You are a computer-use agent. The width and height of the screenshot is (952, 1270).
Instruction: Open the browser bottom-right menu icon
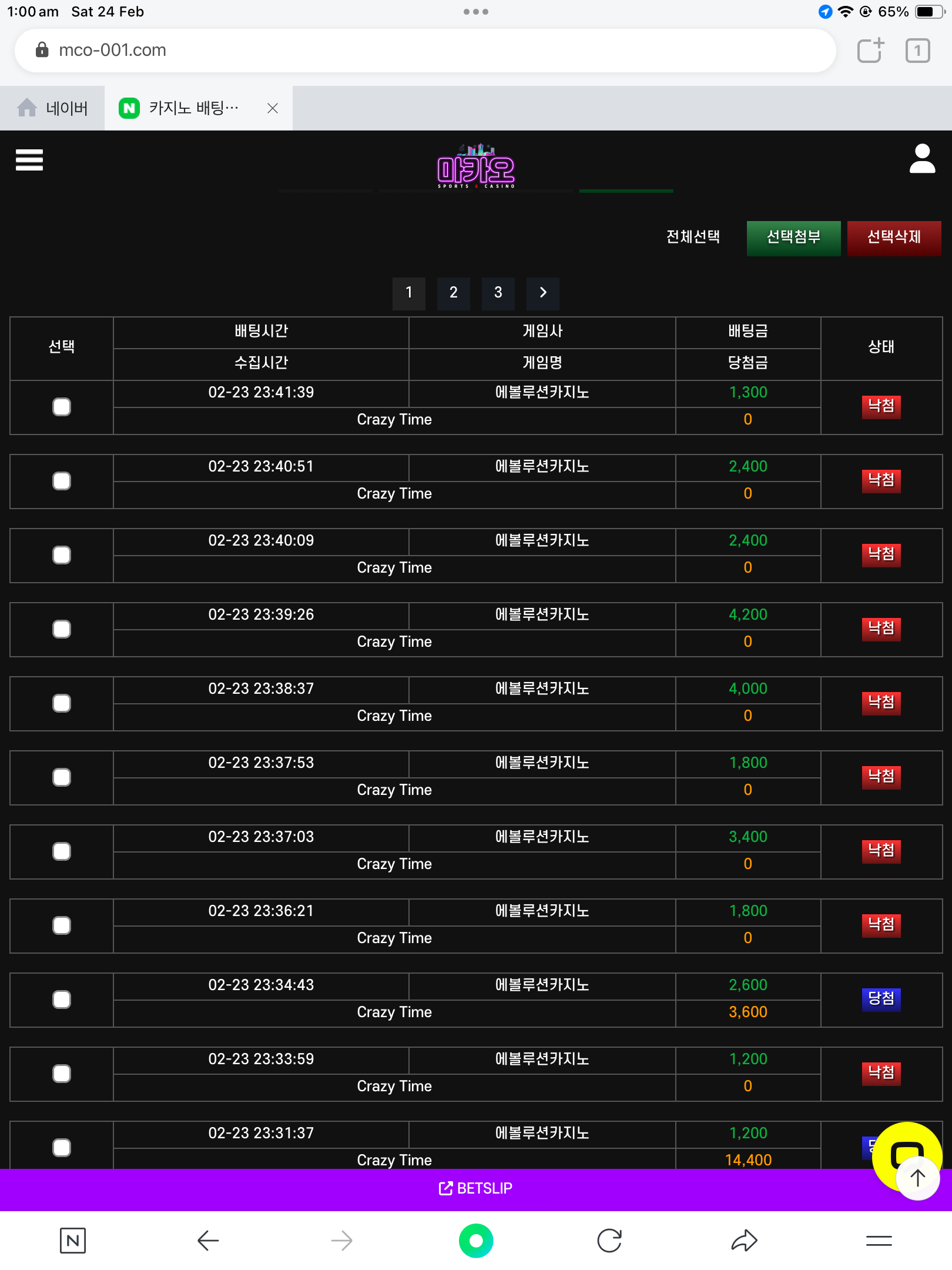point(879,1241)
